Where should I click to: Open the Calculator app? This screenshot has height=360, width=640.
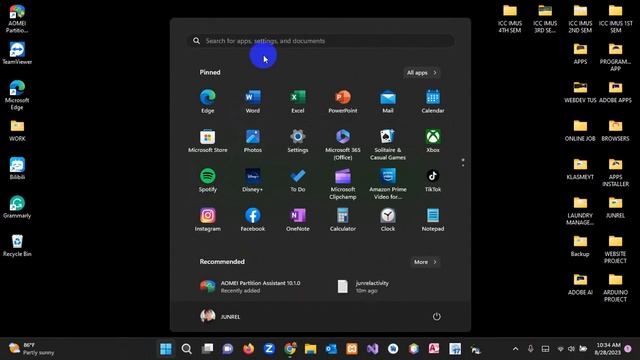point(343,220)
